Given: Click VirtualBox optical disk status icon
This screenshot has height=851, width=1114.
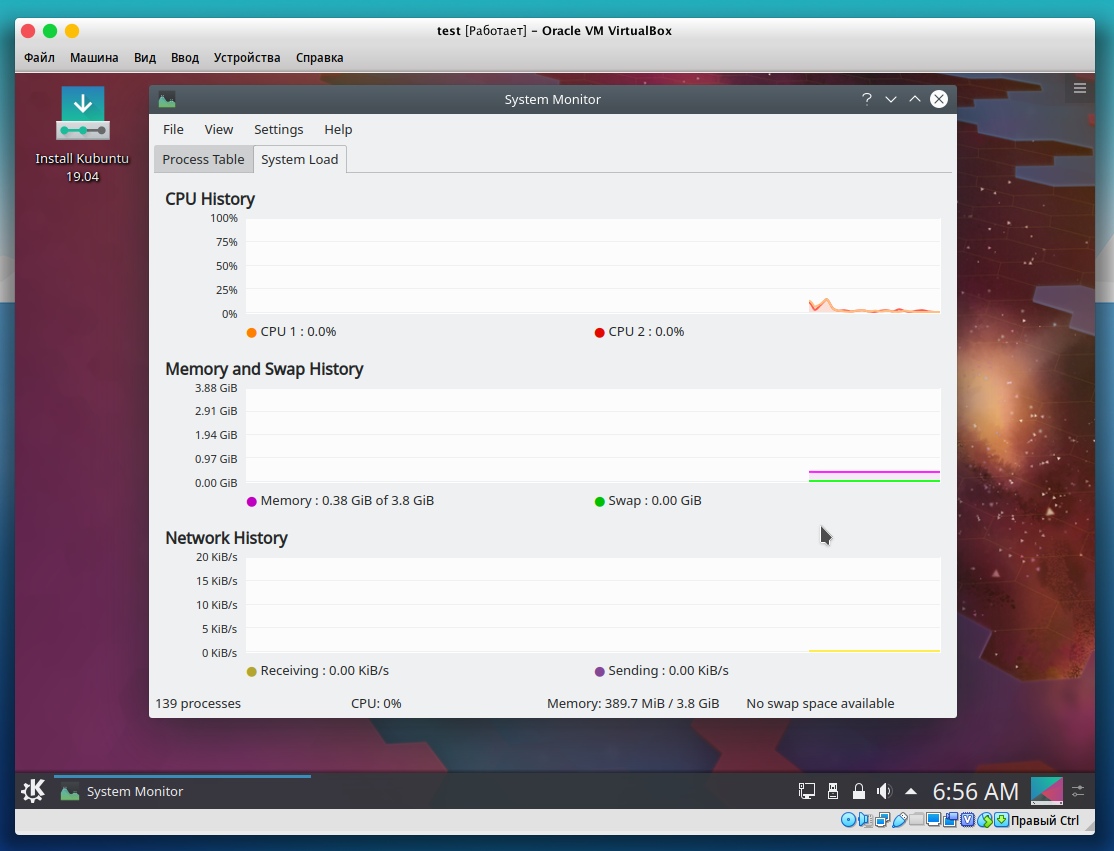Looking at the screenshot, I should click(x=848, y=820).
